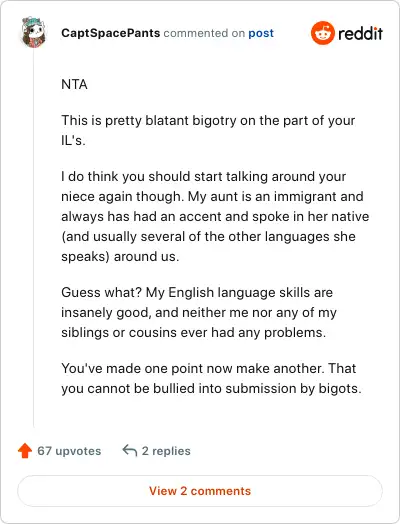Click the 'commented on' header text
This screenshot has width=400, height=524.
(204, 33)
